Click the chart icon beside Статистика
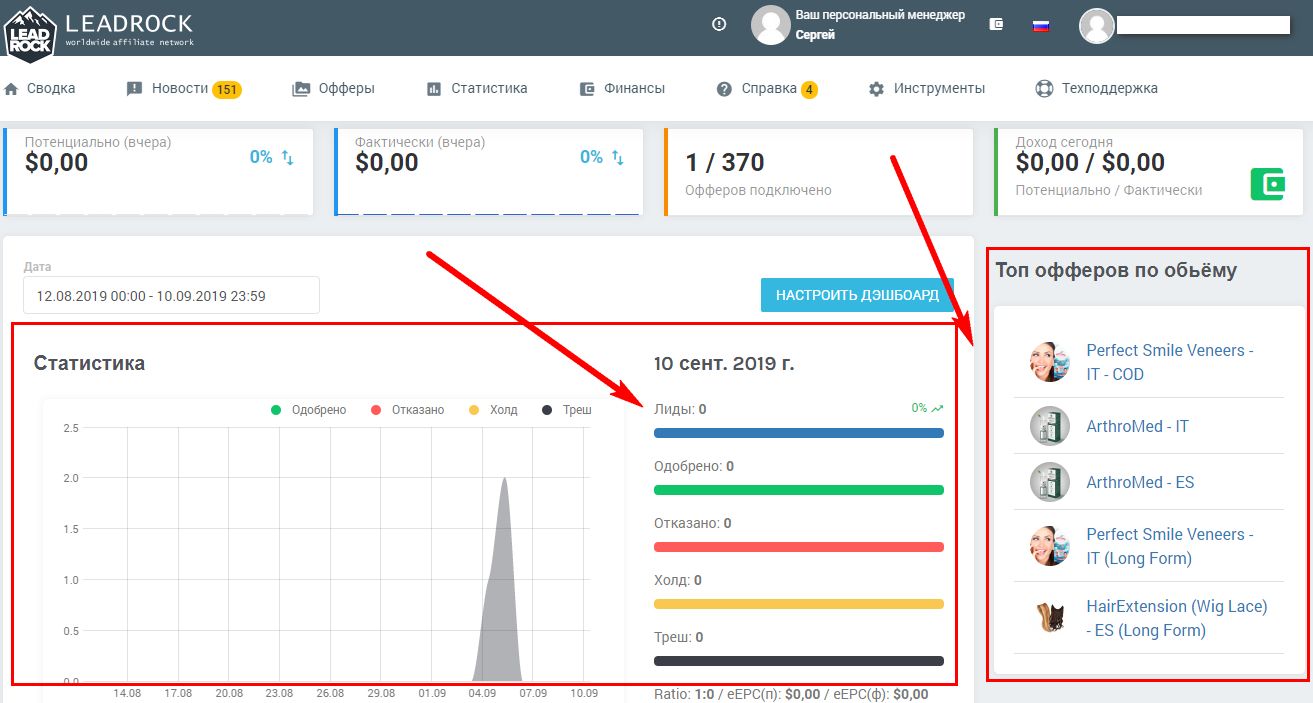The image size is (1313, 703). click(433, 88)
